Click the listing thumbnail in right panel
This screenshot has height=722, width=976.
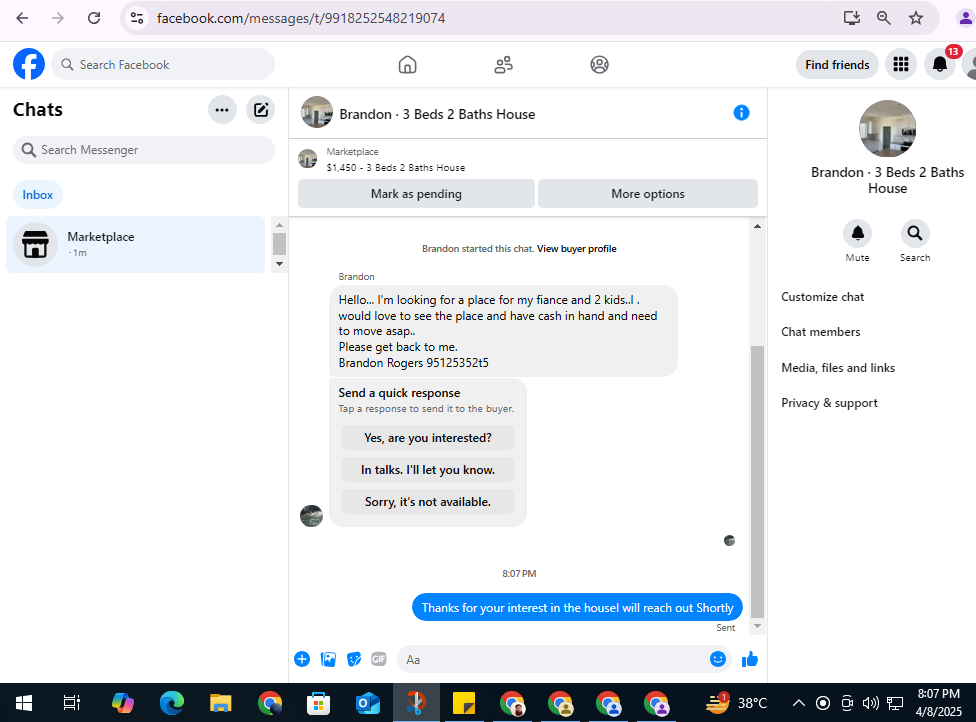click(887, 129)
